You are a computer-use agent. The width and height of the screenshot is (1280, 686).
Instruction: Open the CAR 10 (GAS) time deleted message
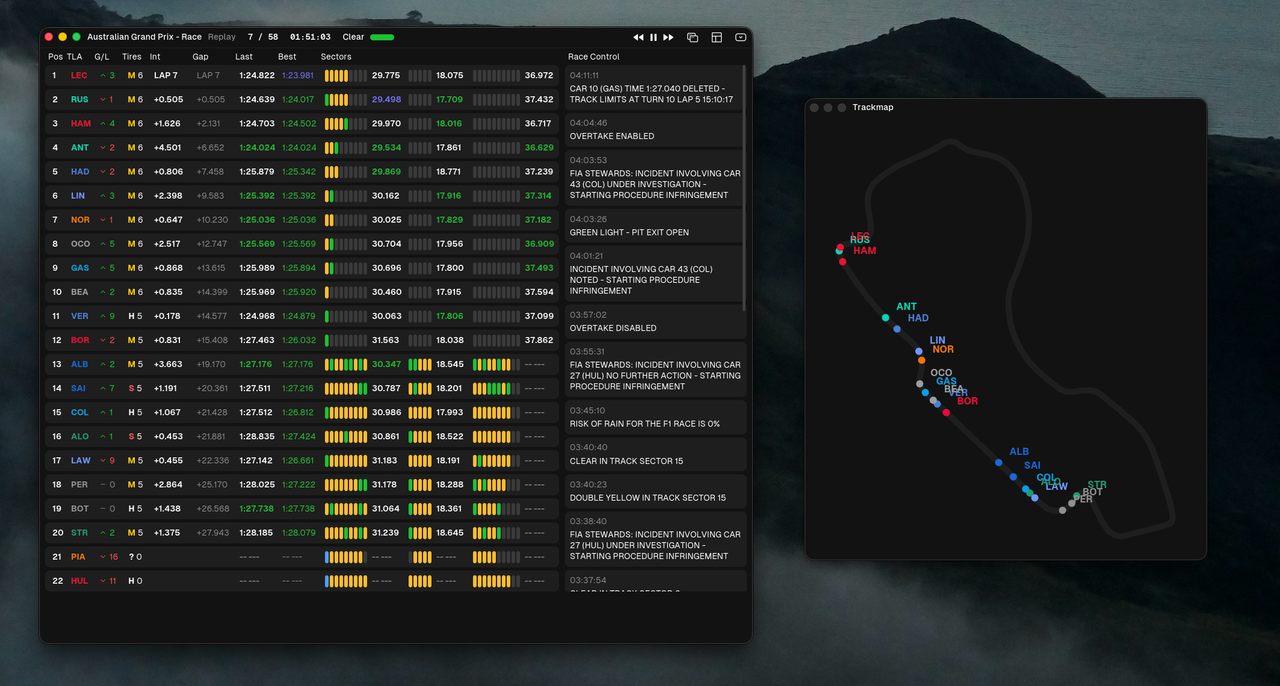[655, 87]
